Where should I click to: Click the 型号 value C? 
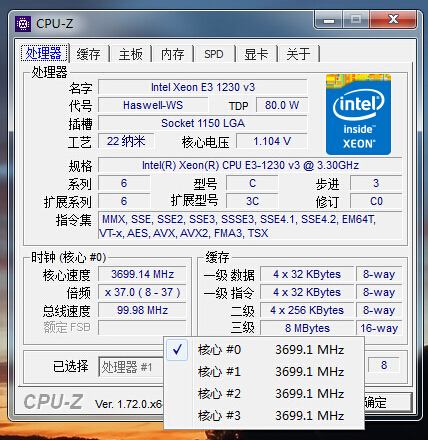252,183
